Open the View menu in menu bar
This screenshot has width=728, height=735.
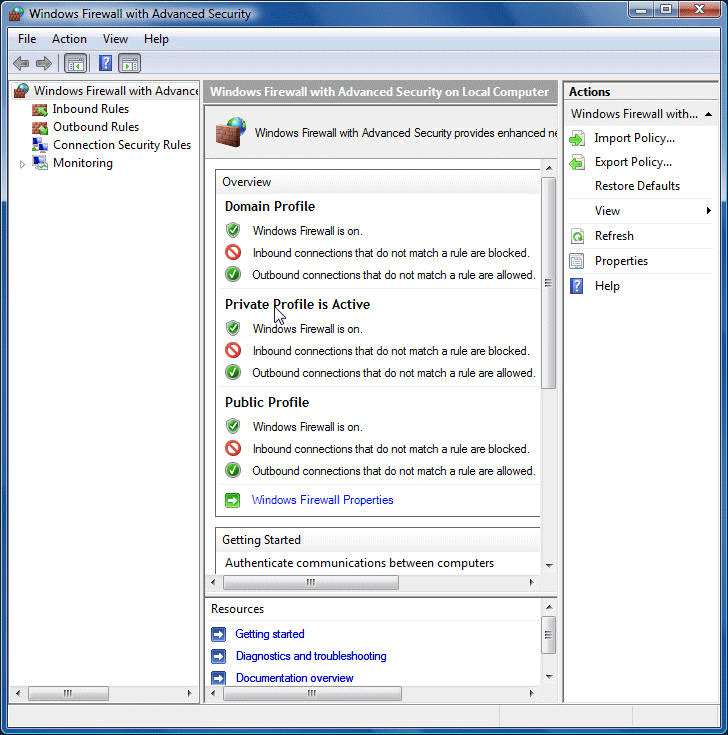tap(115, 39)
